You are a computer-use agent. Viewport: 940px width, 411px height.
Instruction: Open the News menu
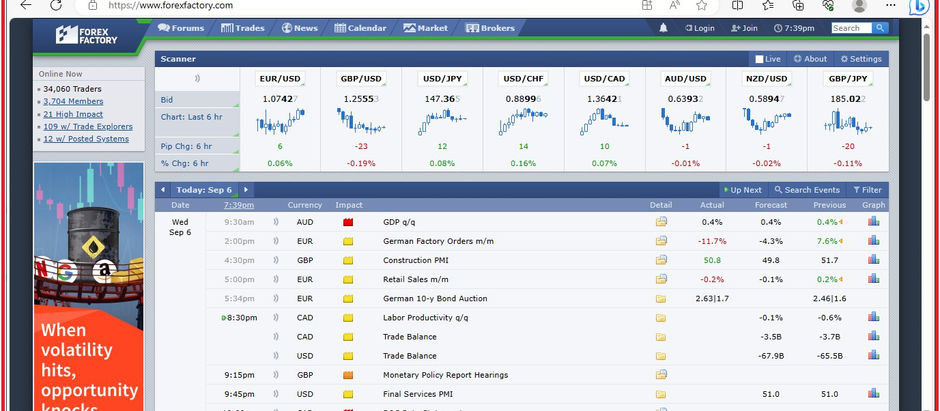[x=300, y=28]
